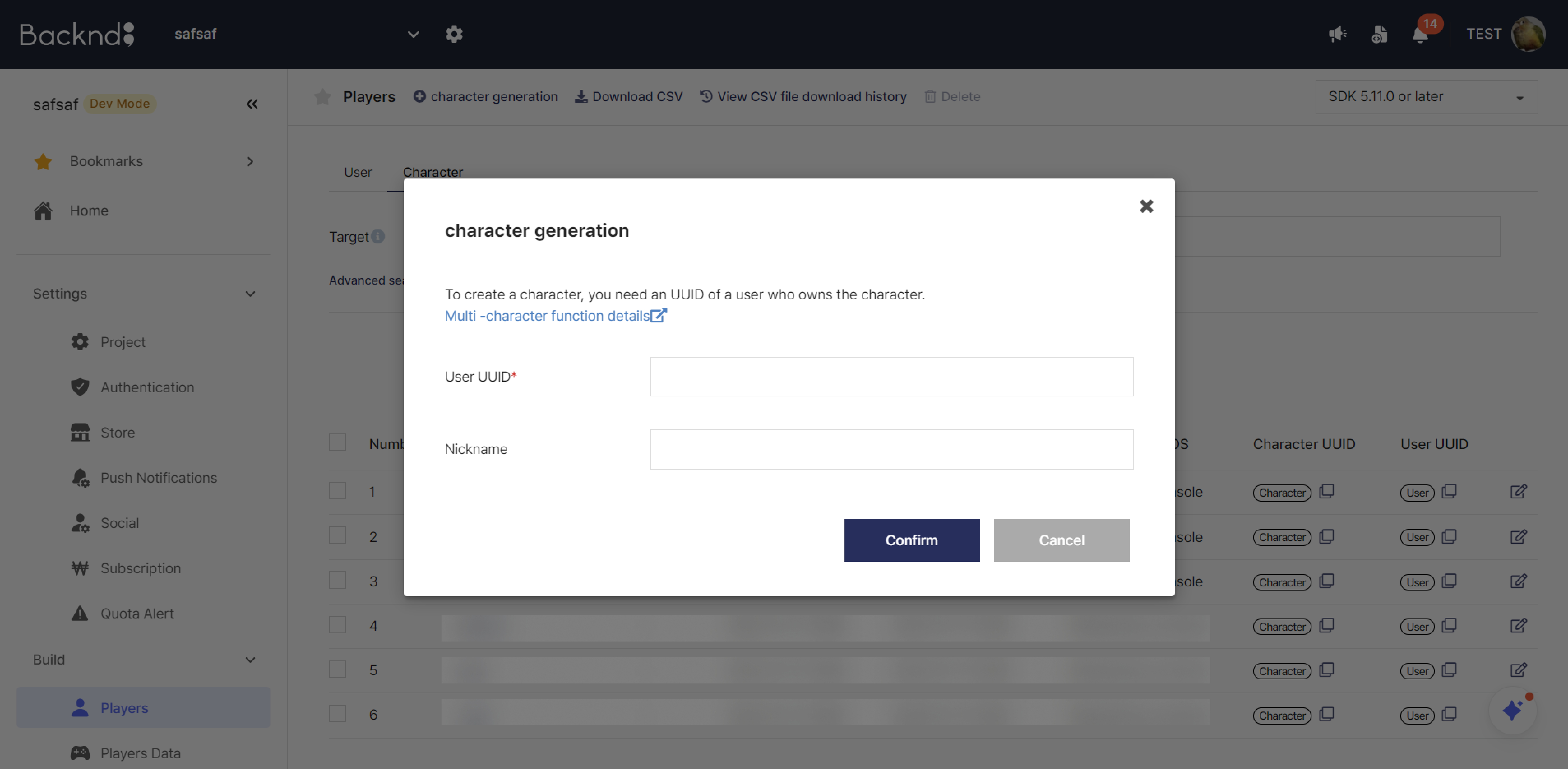1568x769 pixels.
Task: Copy Character UUID in row 5
Action: click(1326, 670)
